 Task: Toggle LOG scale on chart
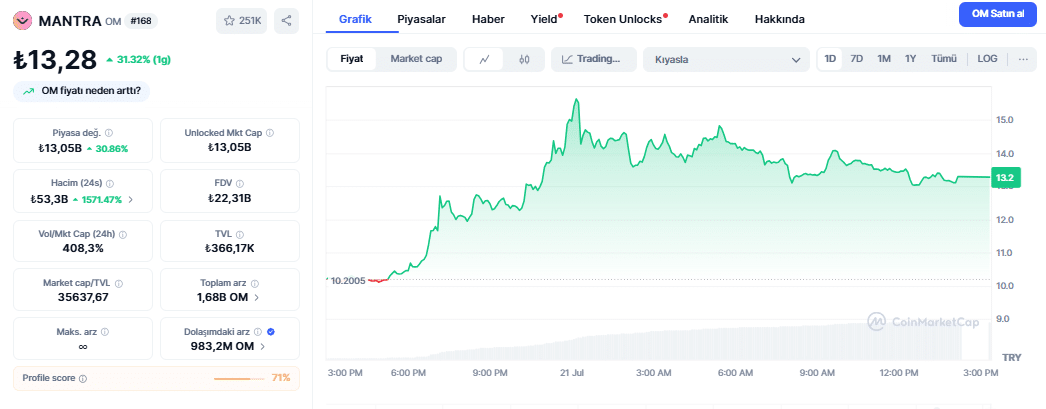(987, 59)
